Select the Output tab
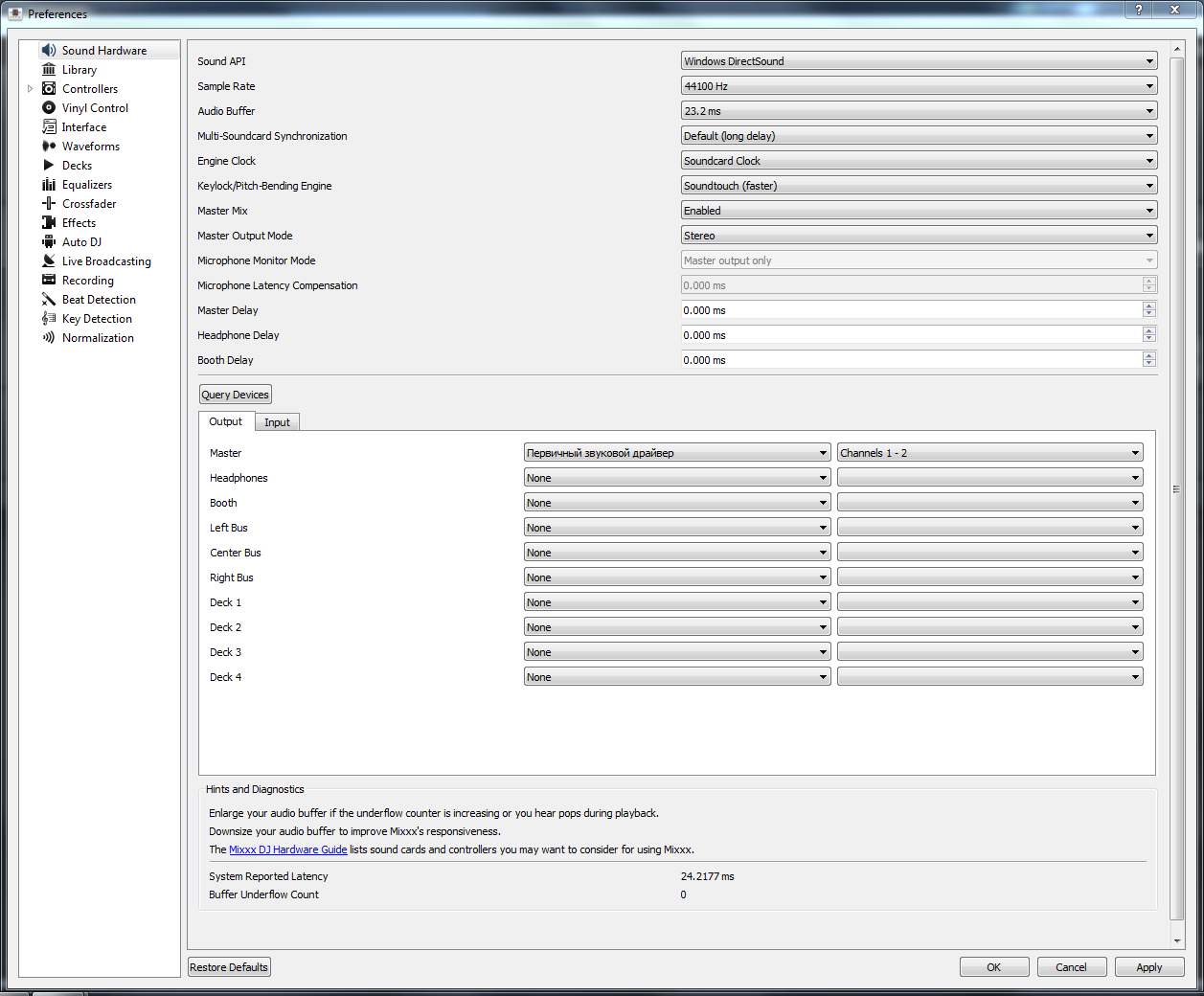This screenshot has height=996, width=1204. click(x=226, y=421)
